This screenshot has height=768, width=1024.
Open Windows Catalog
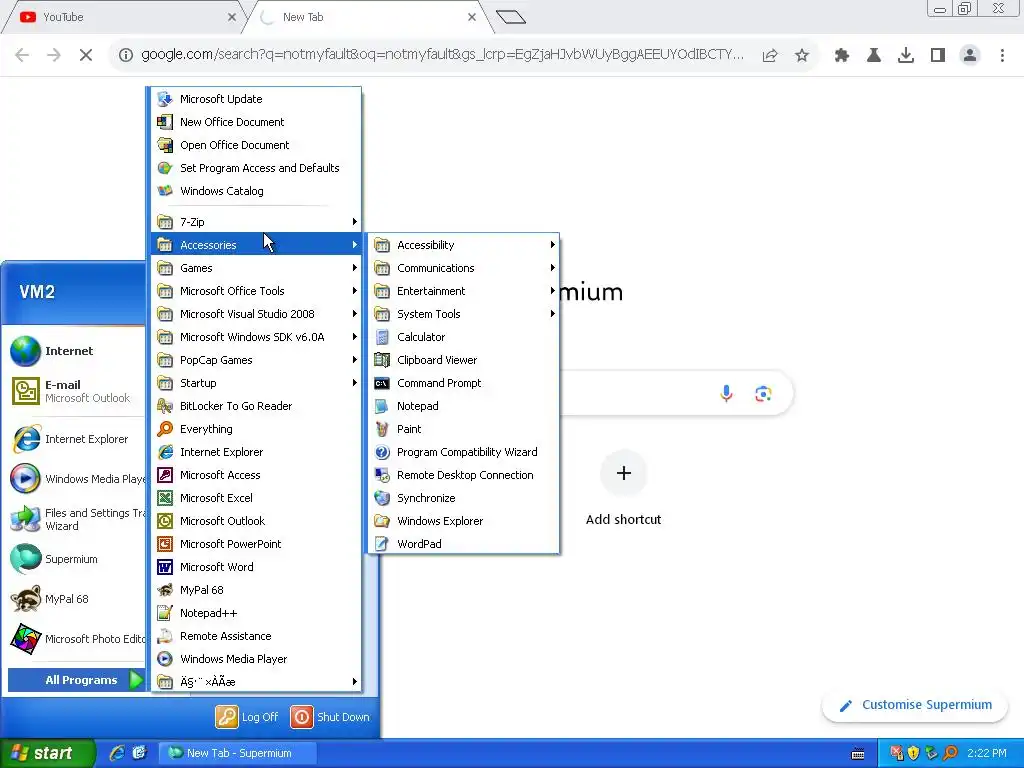(x=256, y=191)
